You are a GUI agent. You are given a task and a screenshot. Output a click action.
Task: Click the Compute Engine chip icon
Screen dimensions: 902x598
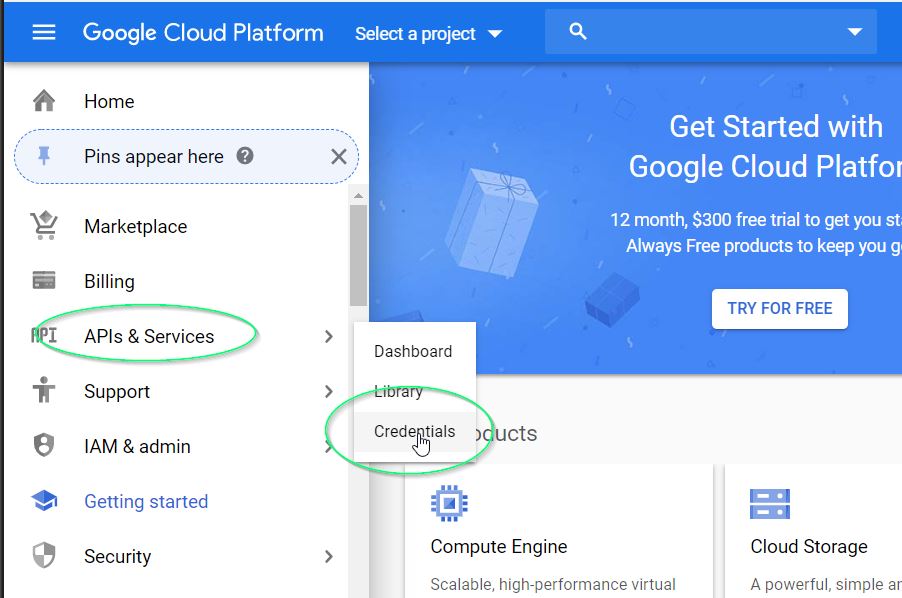pyautogui.click(x=449, y=504)
